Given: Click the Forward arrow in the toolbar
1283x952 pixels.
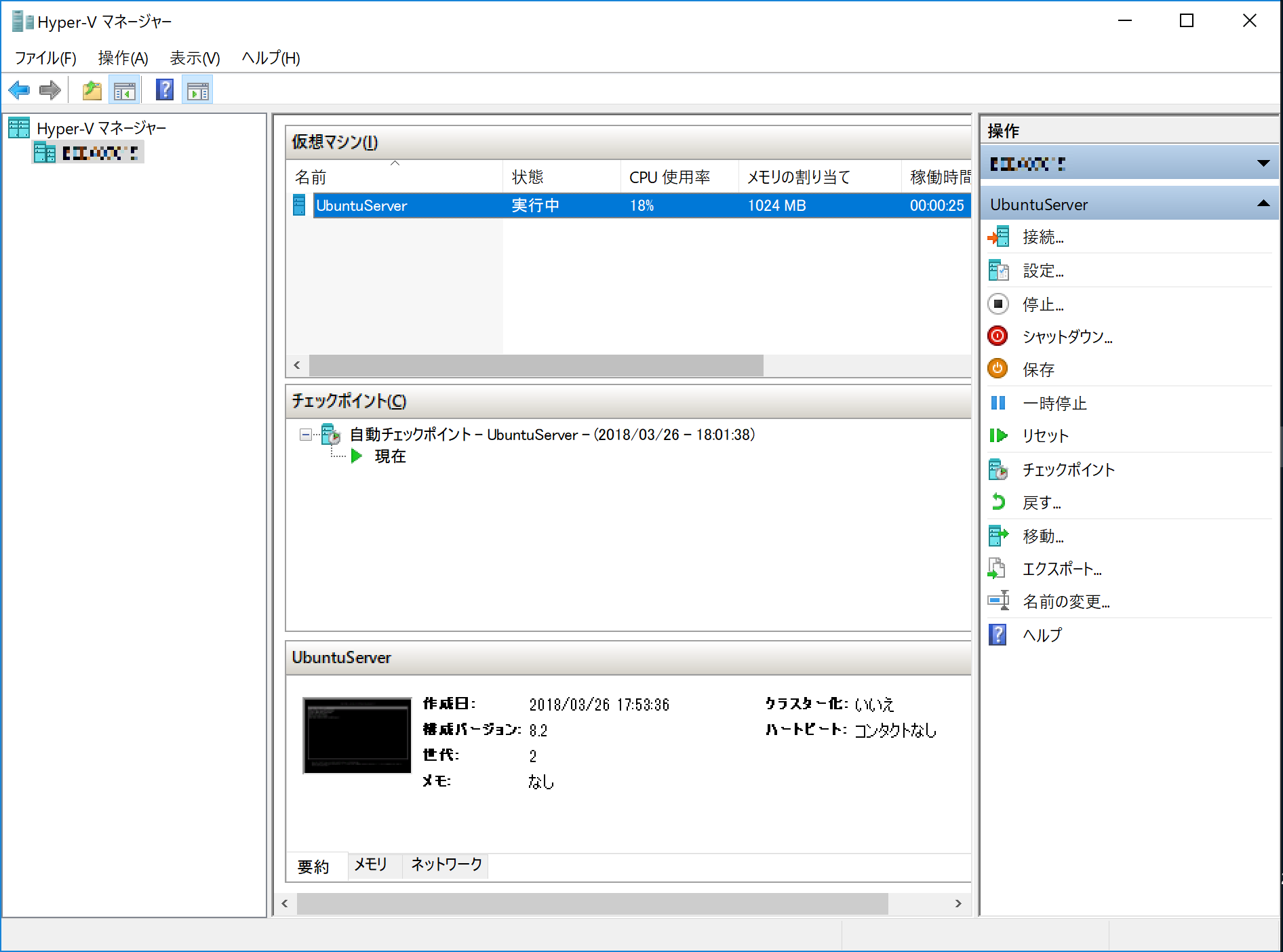Looking at the screenshot, I should click(x=50, y=90).
